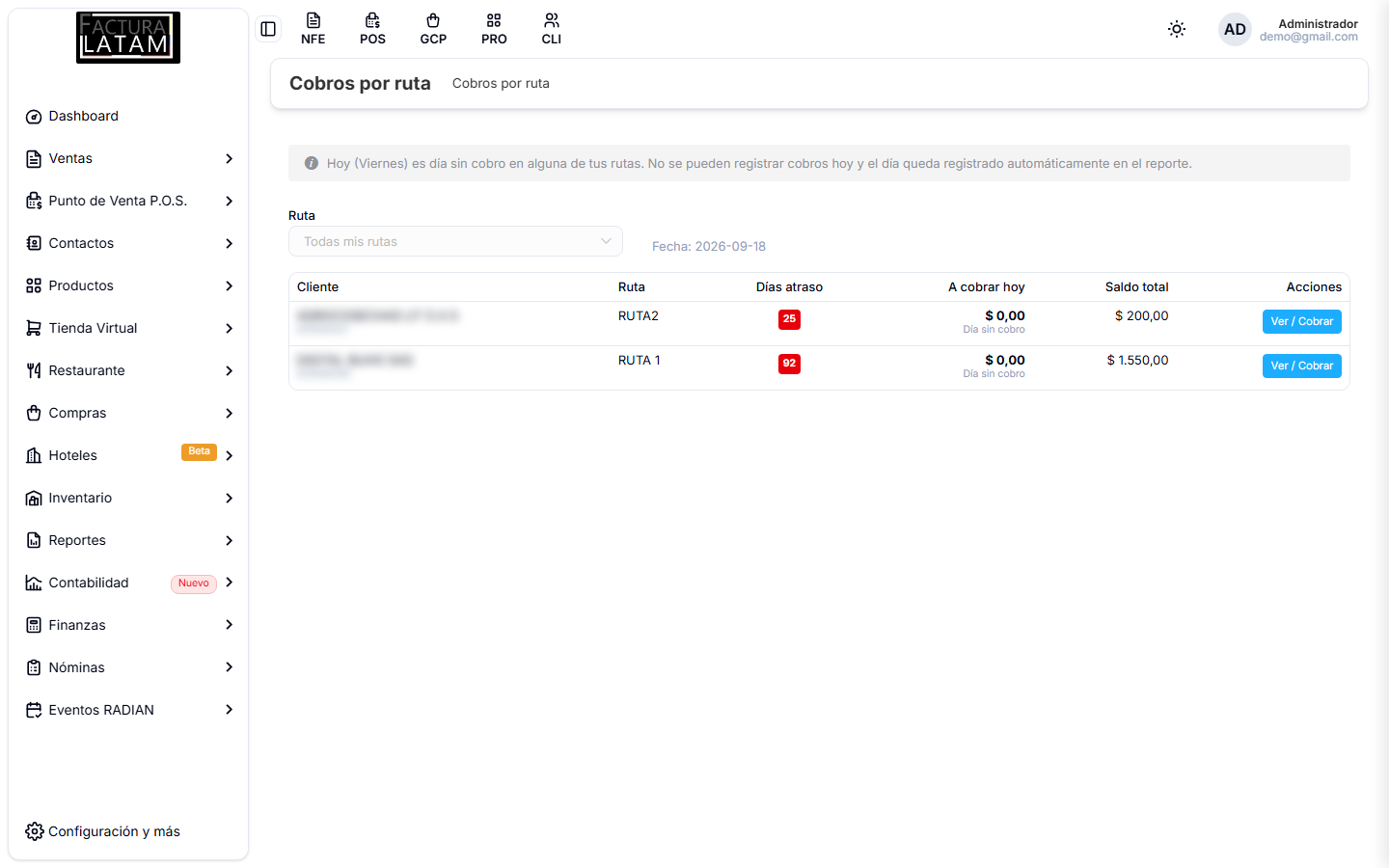Expand the Tienda Virtual chevron

pyautogui.click(x=230, y=328)
